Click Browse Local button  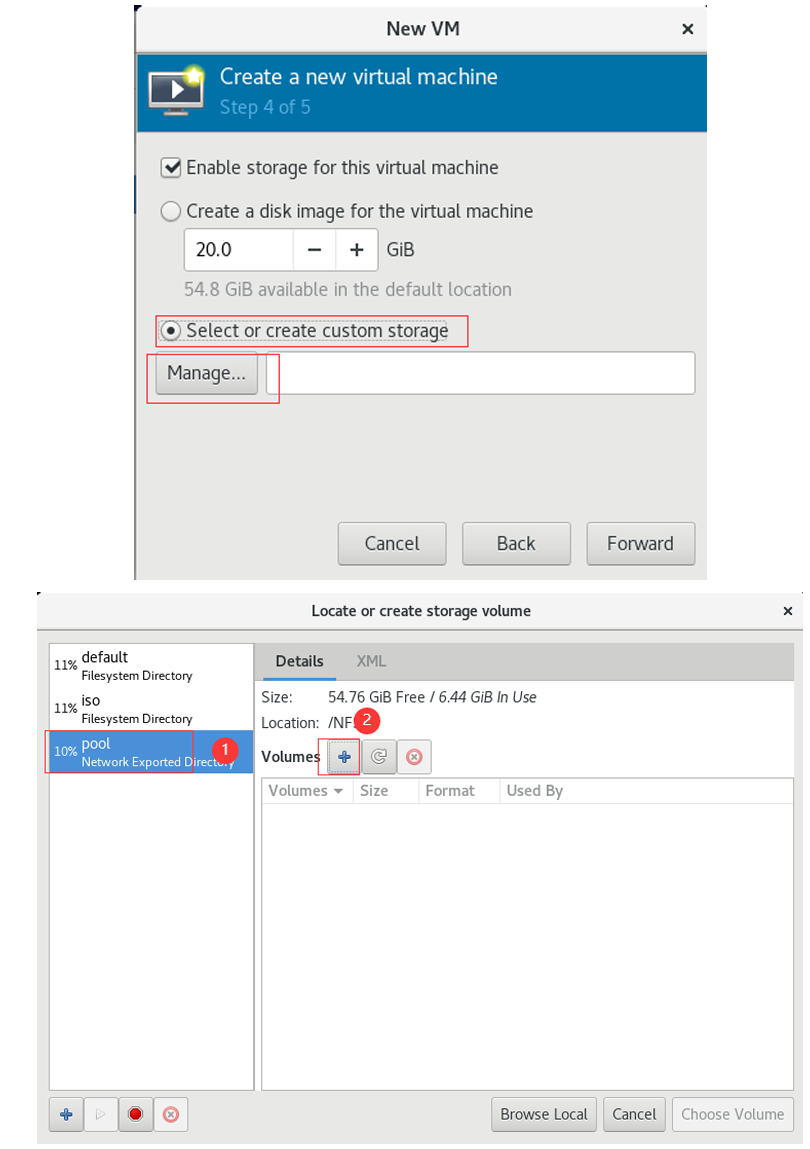[544, 1115]
